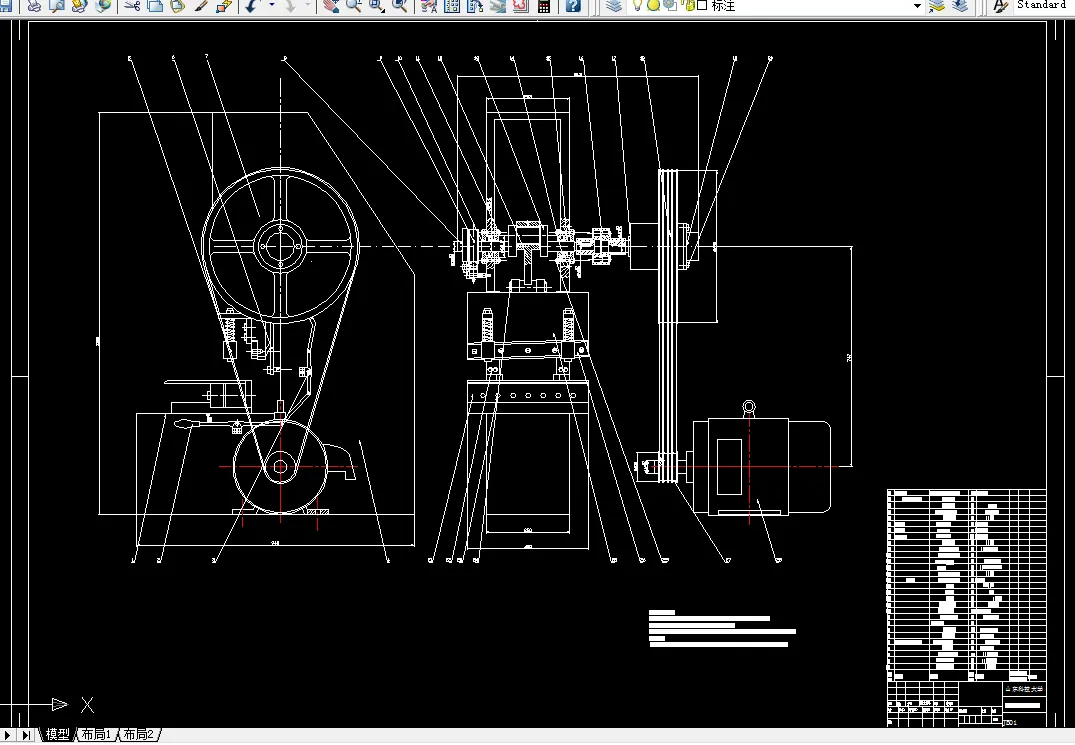The width and height of the screenshot is (1075, 745).
Task: Open the DesignCenter icon
Action: [x=452, y=5]
